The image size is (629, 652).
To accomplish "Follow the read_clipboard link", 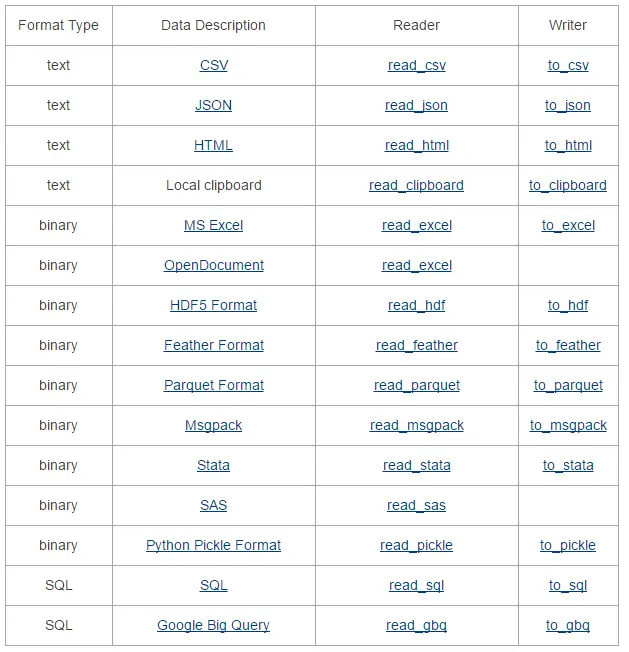I will click(x=416, y=185).
